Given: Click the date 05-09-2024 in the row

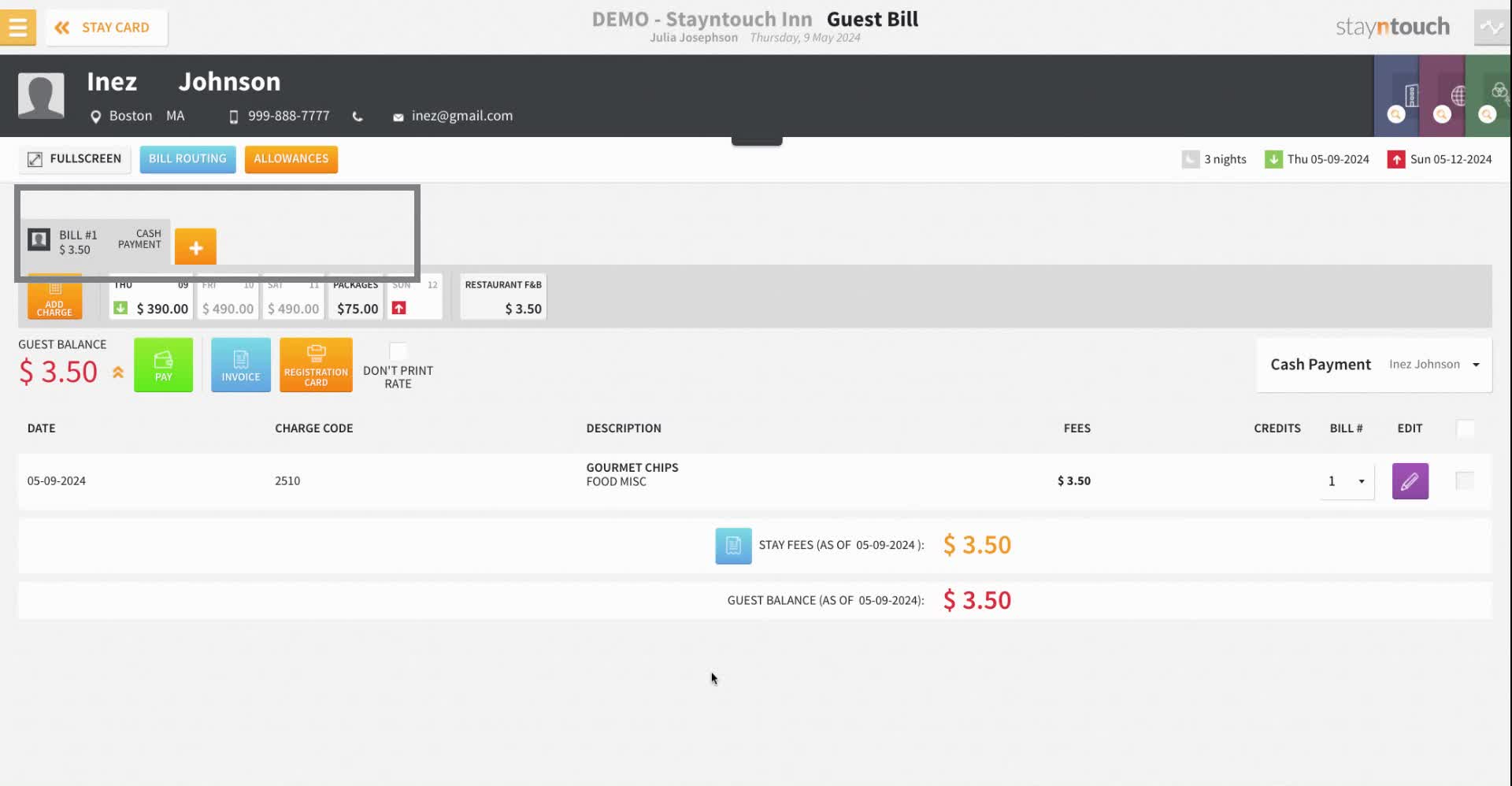Looking at the screenshot, I should (57, 481).
